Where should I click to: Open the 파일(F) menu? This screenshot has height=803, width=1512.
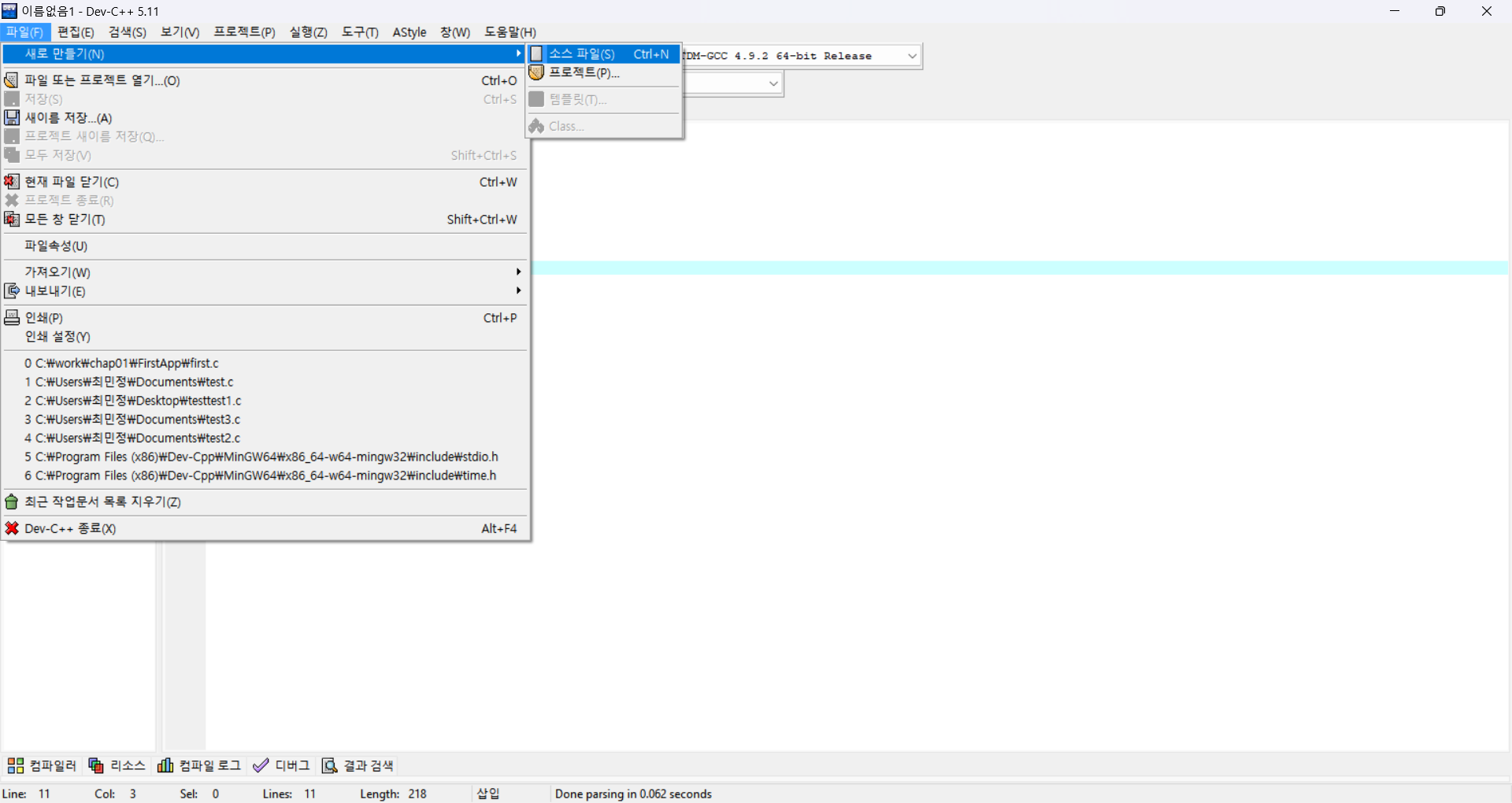(25, 32)
